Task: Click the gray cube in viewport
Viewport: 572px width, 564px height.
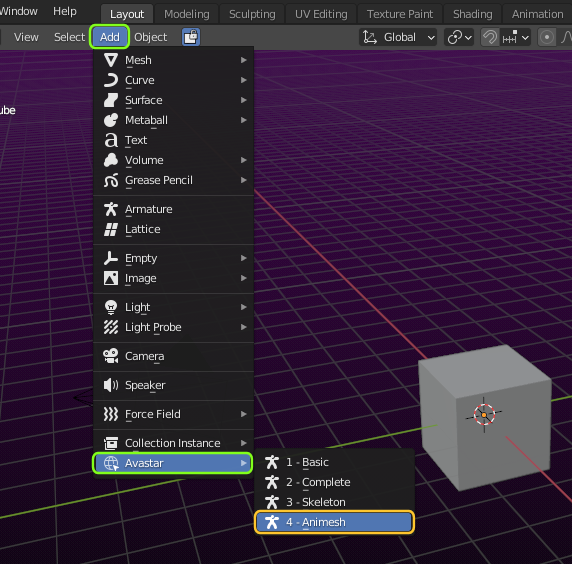Action: [x=485, y=418]
